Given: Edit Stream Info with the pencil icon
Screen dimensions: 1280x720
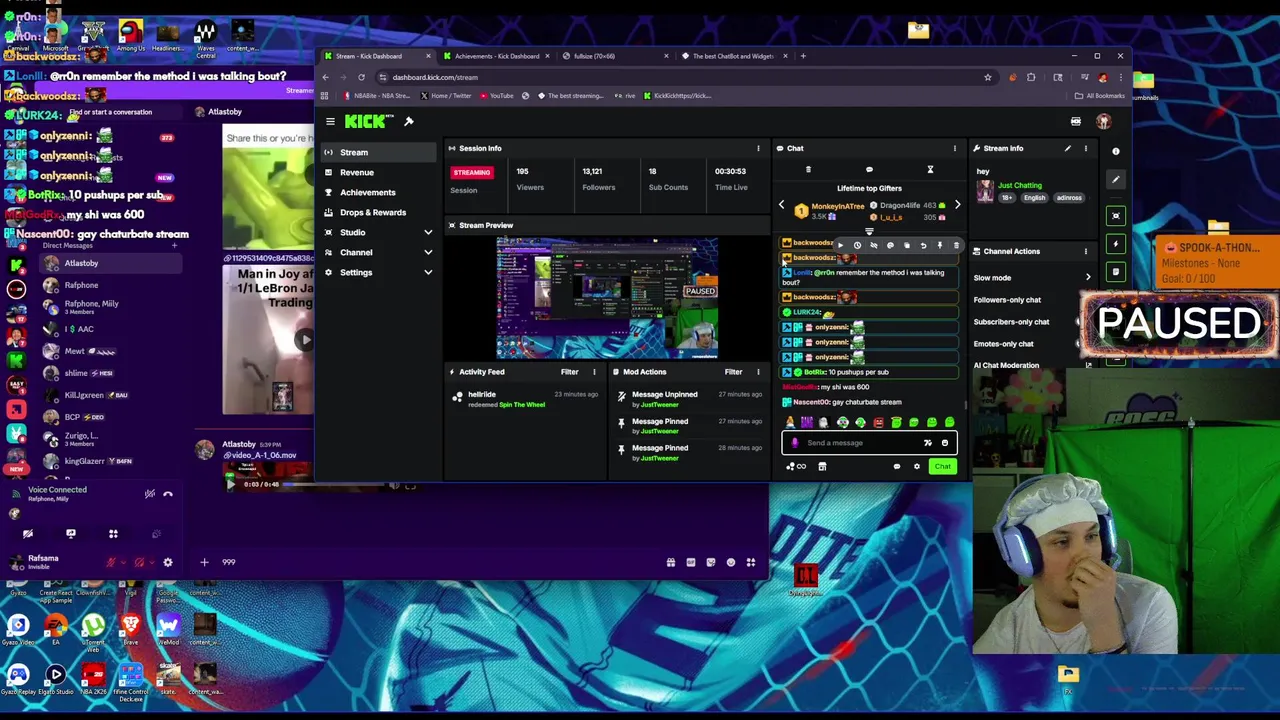Looking at the screenshot, I should click(1067, 148).
